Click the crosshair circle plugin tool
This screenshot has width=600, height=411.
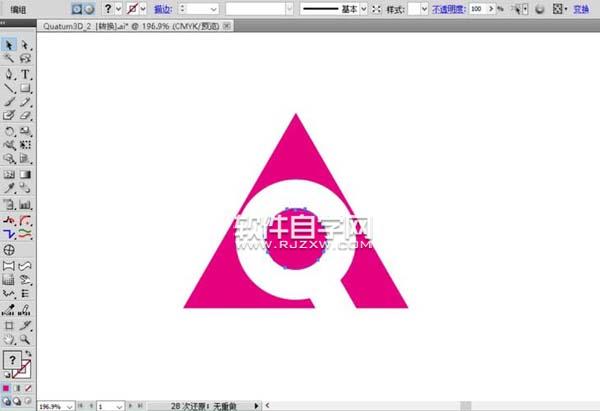coord(9,250)
